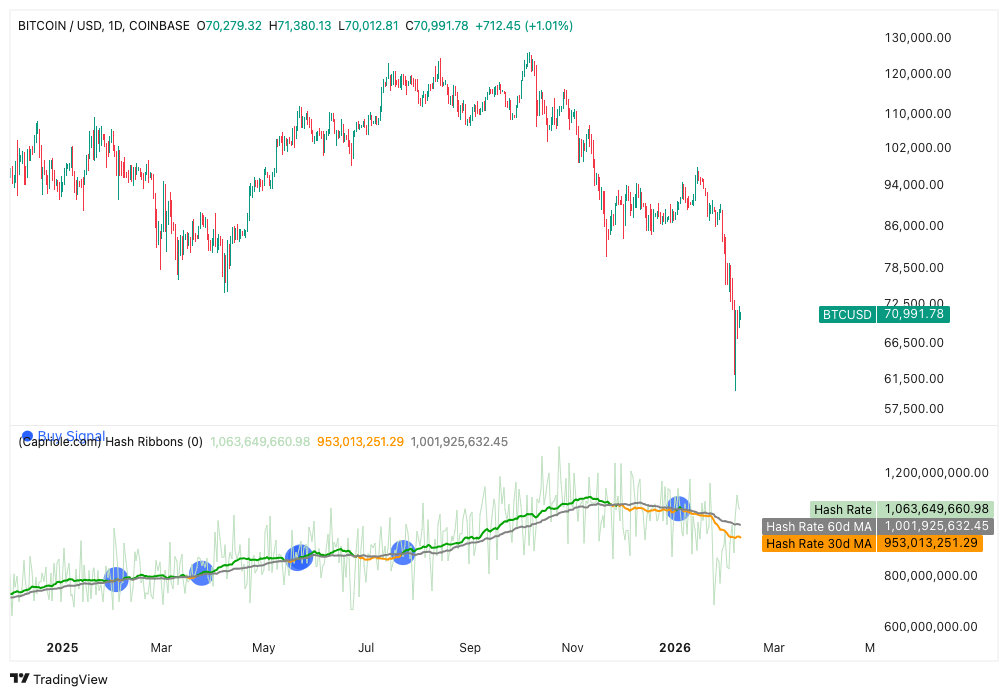The image size is (1008, 696).
Task: Select the Buy Signal marker near January 2026
Action: click(679, 508)
